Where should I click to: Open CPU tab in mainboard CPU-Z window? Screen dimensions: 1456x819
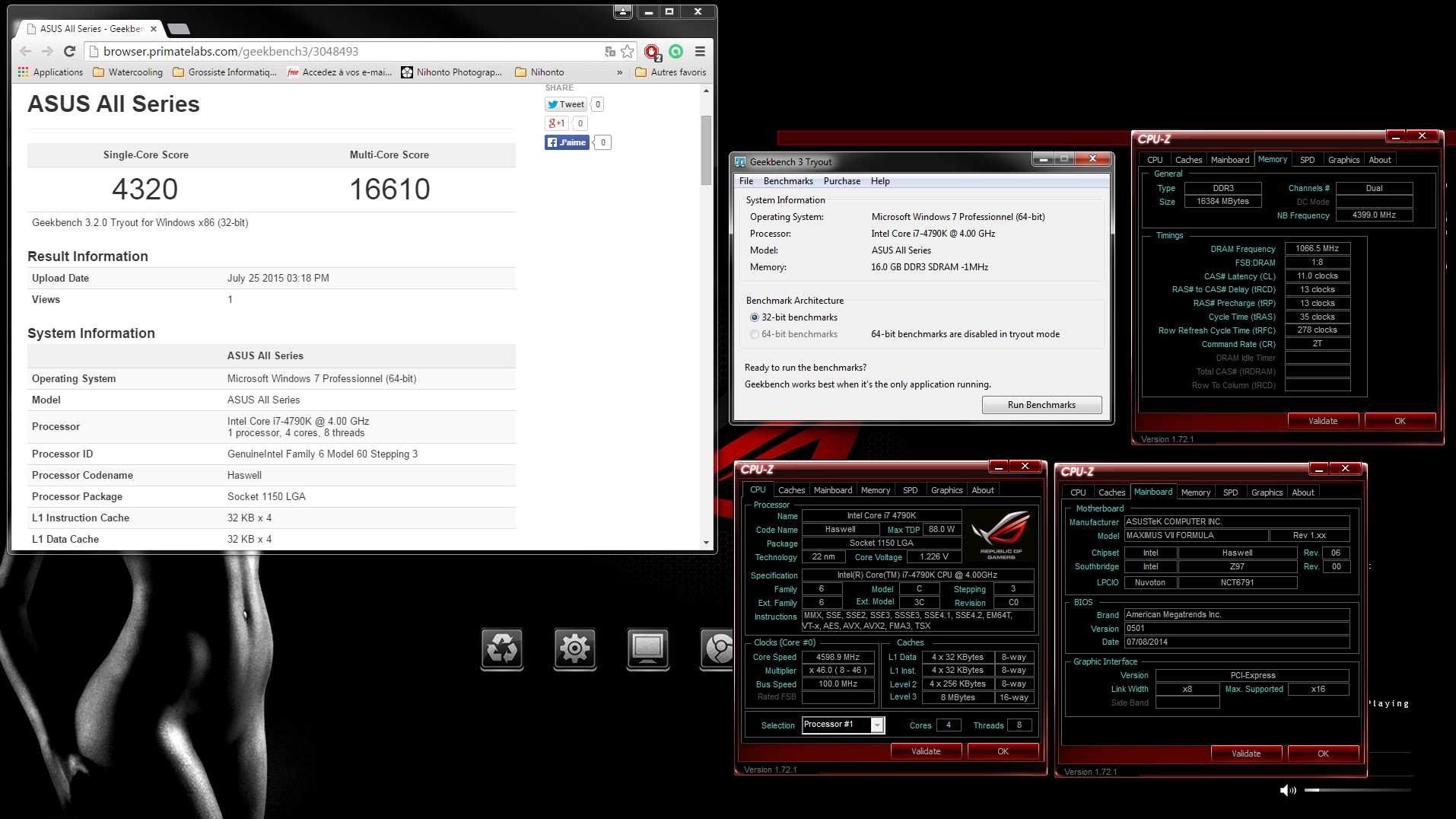1078,492
